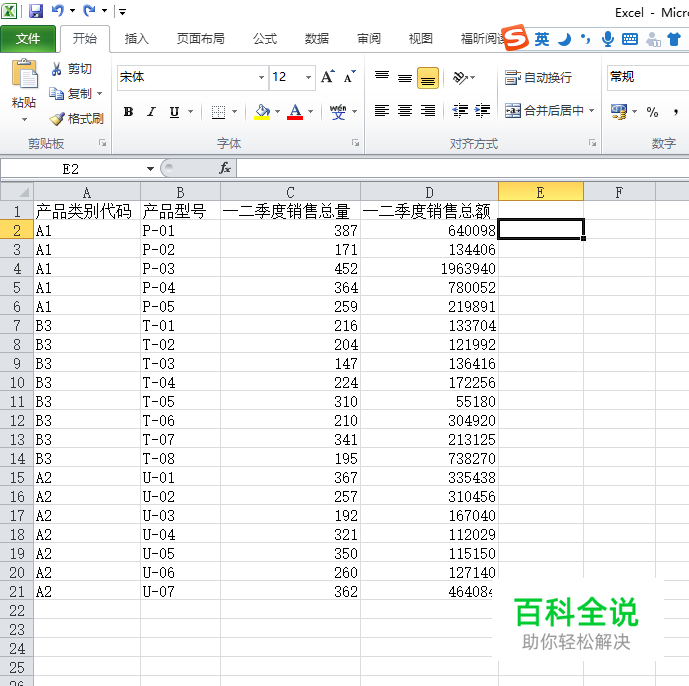This screenshot has height=686, width=689.
Task: Click the Save icon in quick access toolbar
Action: 36,11
